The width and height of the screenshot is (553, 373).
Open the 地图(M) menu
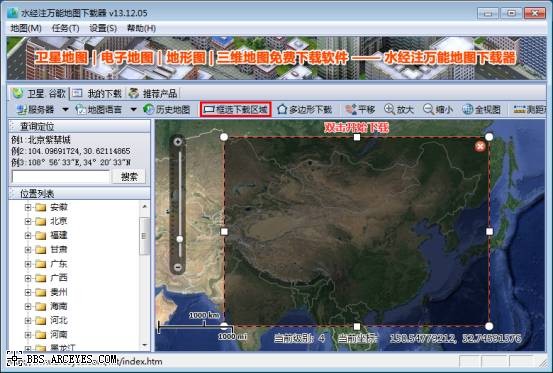[x=26, y=28]
